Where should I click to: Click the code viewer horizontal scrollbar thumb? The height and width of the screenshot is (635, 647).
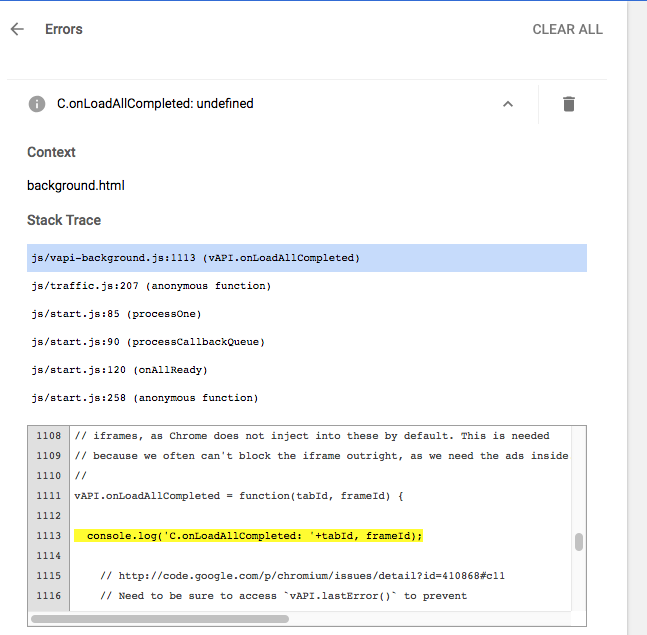pyautogui.click(x=160, y=619)
